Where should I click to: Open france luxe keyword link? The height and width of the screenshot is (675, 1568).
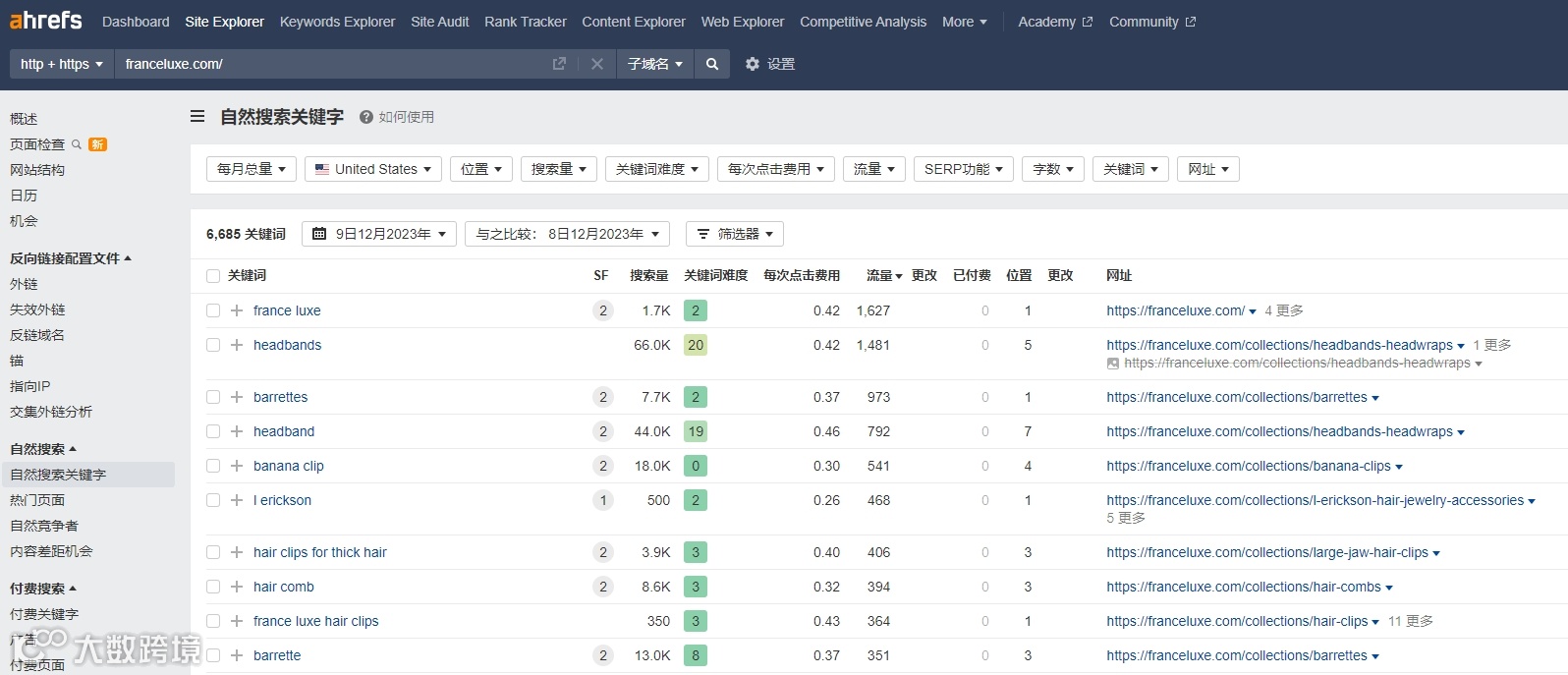tap(287, 310)
